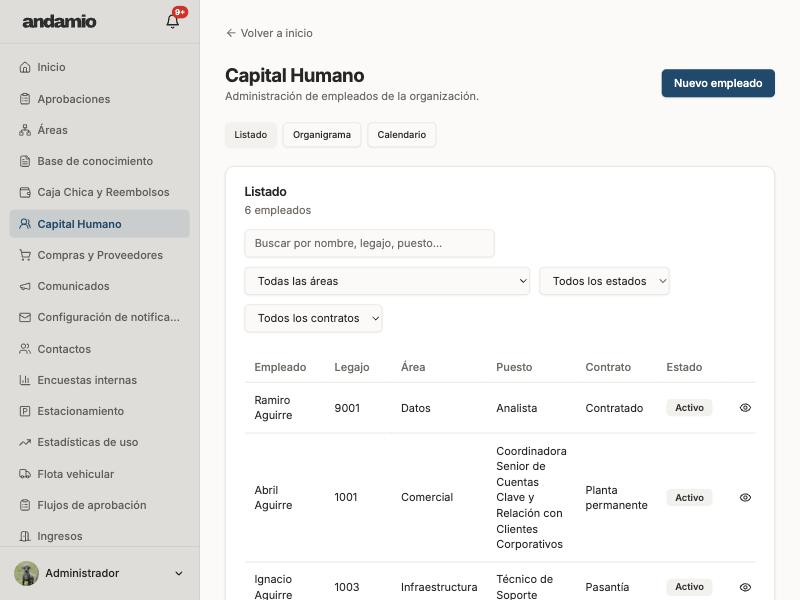Open Áreas from the sidebar
Image resolution: width=800 pixels, height=600 pixels.
(99, 130)
